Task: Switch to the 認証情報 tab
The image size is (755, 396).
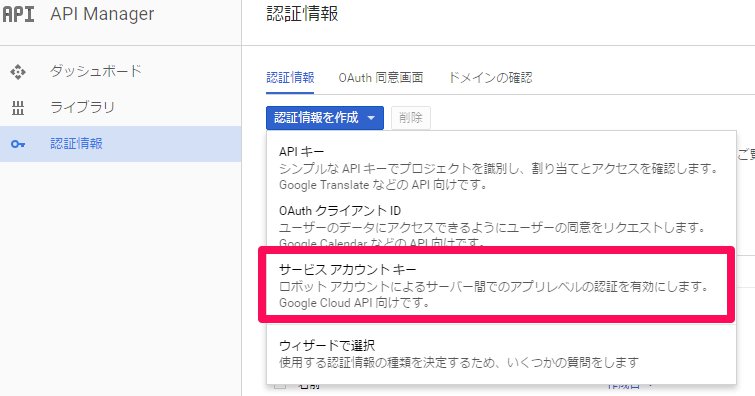Action: [290, 78]
